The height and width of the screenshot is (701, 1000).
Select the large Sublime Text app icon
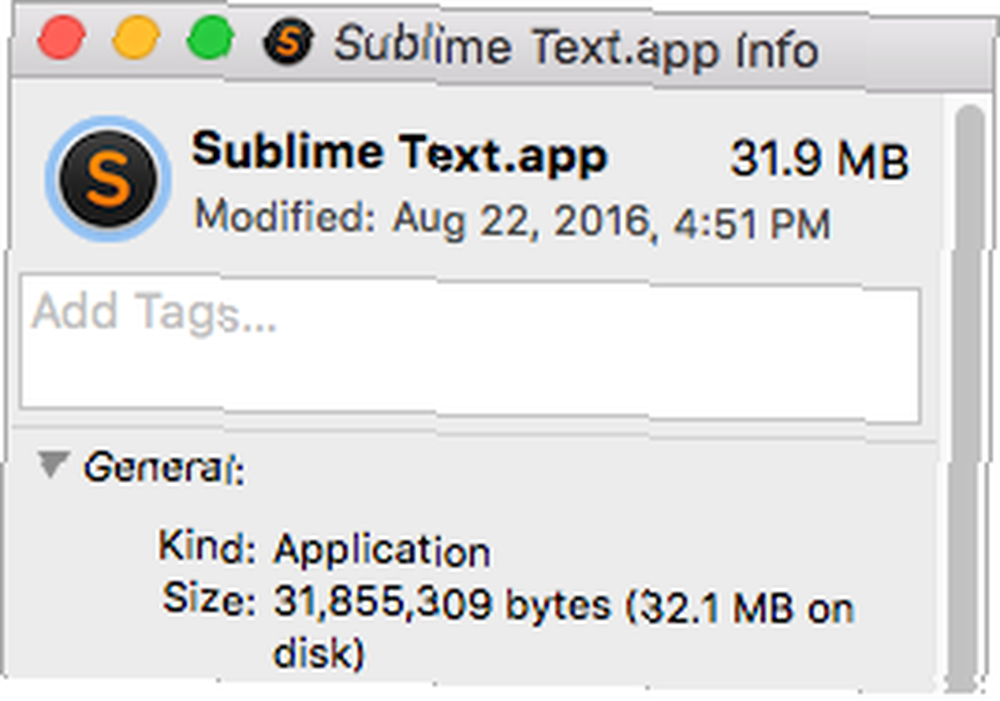tap(108, 179)
